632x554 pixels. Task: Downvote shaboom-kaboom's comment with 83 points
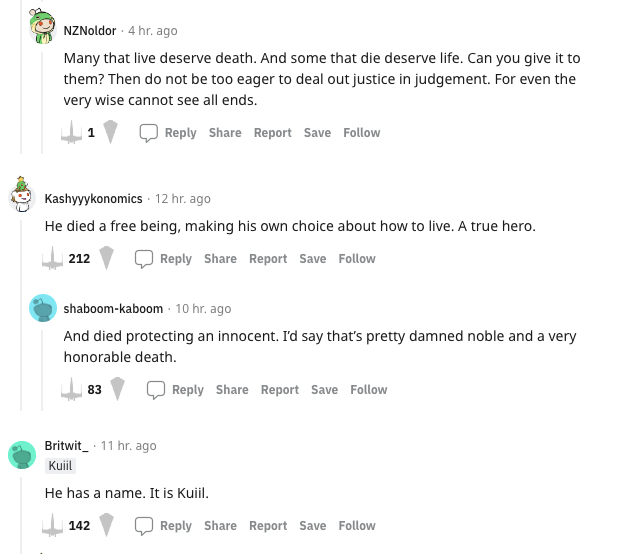pos(117,389)
